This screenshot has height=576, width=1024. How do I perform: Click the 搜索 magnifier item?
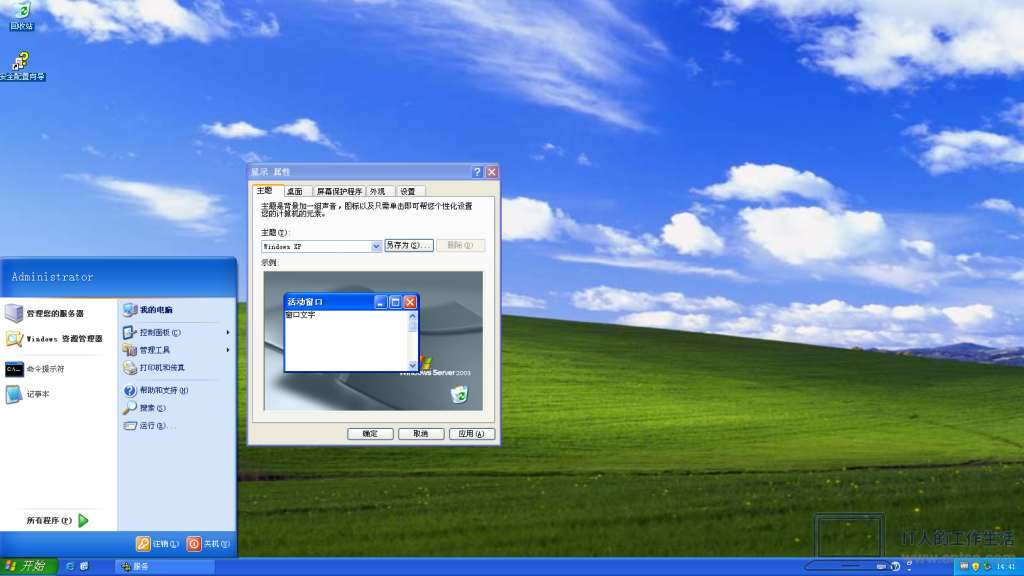click(x=144, y=408)
